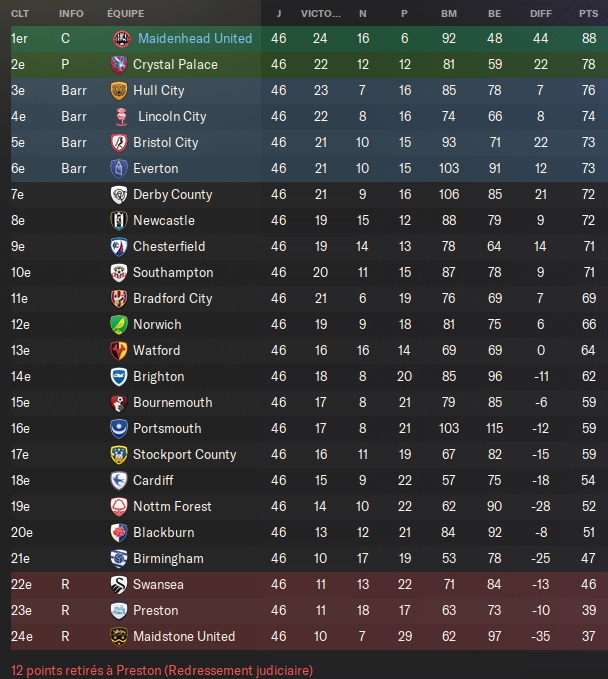Click the Maidstone United crest
Viewport: 608px width, 679px height.
pos(119,636)
